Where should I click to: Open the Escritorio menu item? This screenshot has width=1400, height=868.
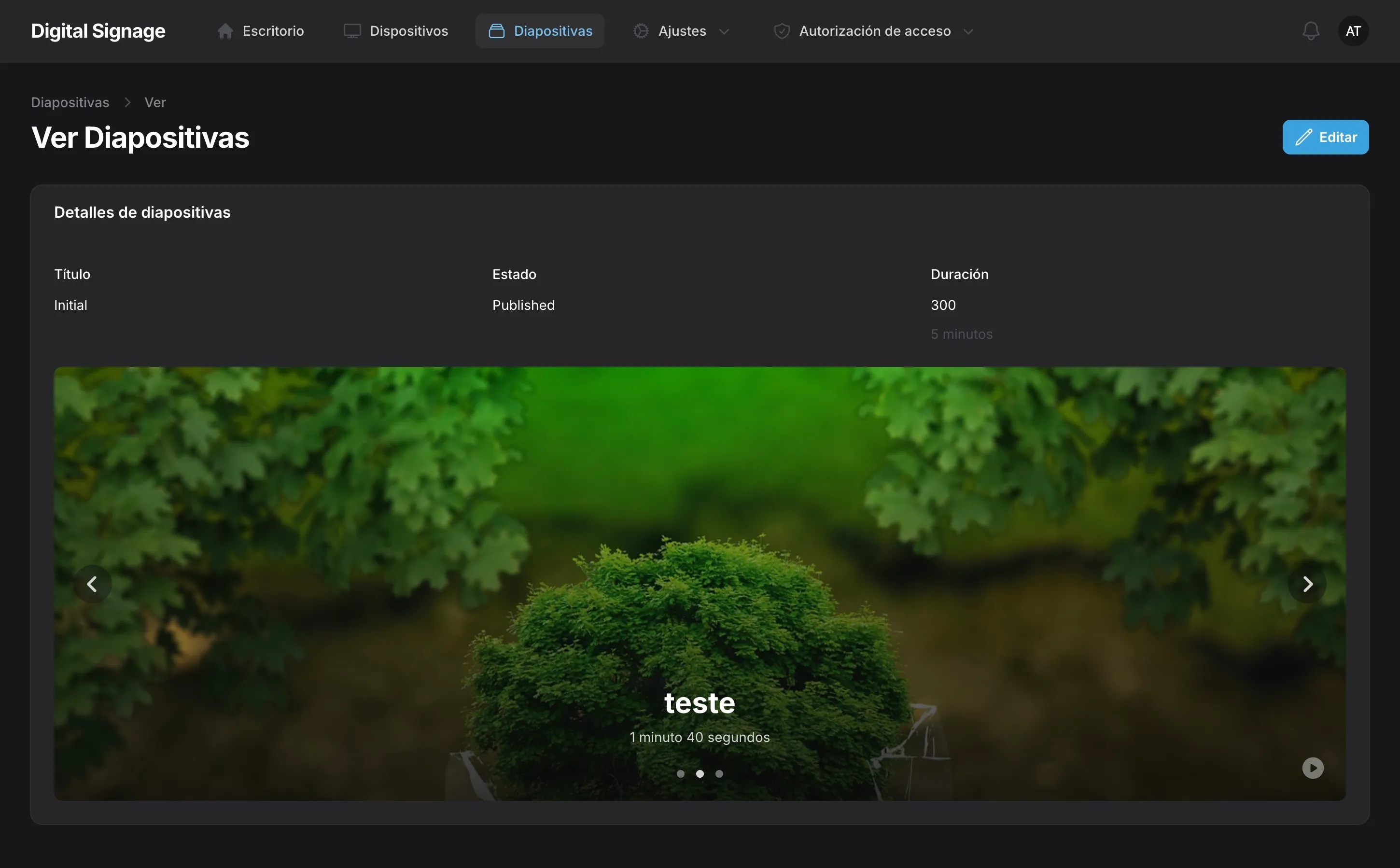261,31
